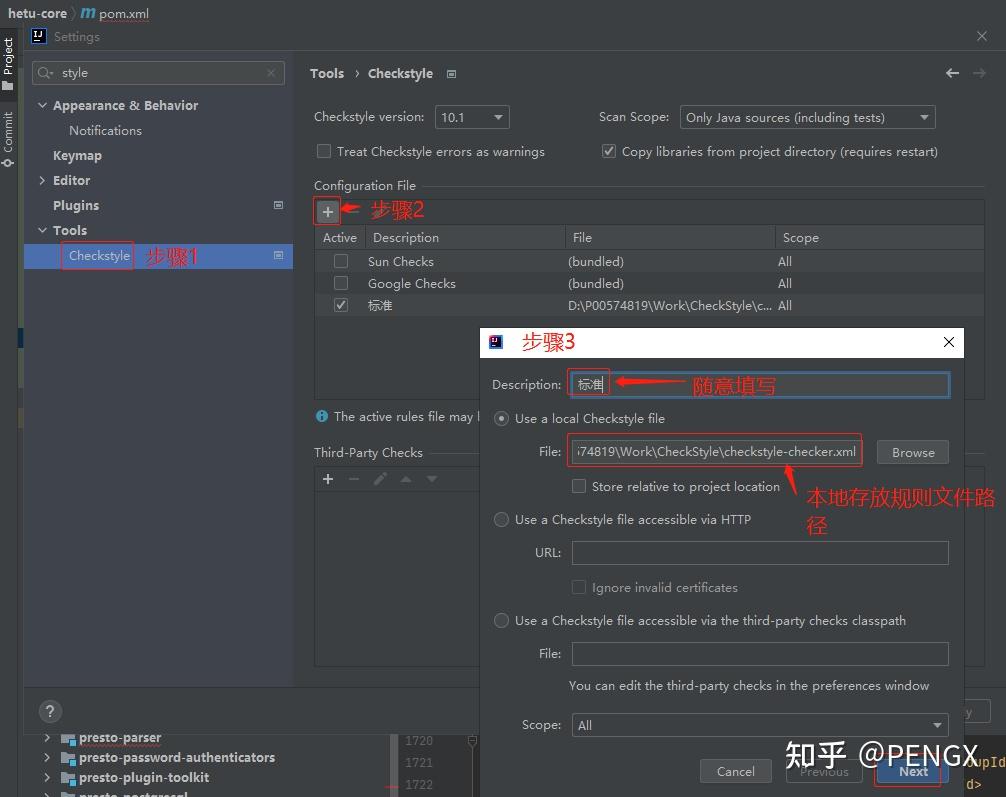Close the configuration dialog with X
This screenshot has height=797, width=1006.
click(x=949, y=342)
